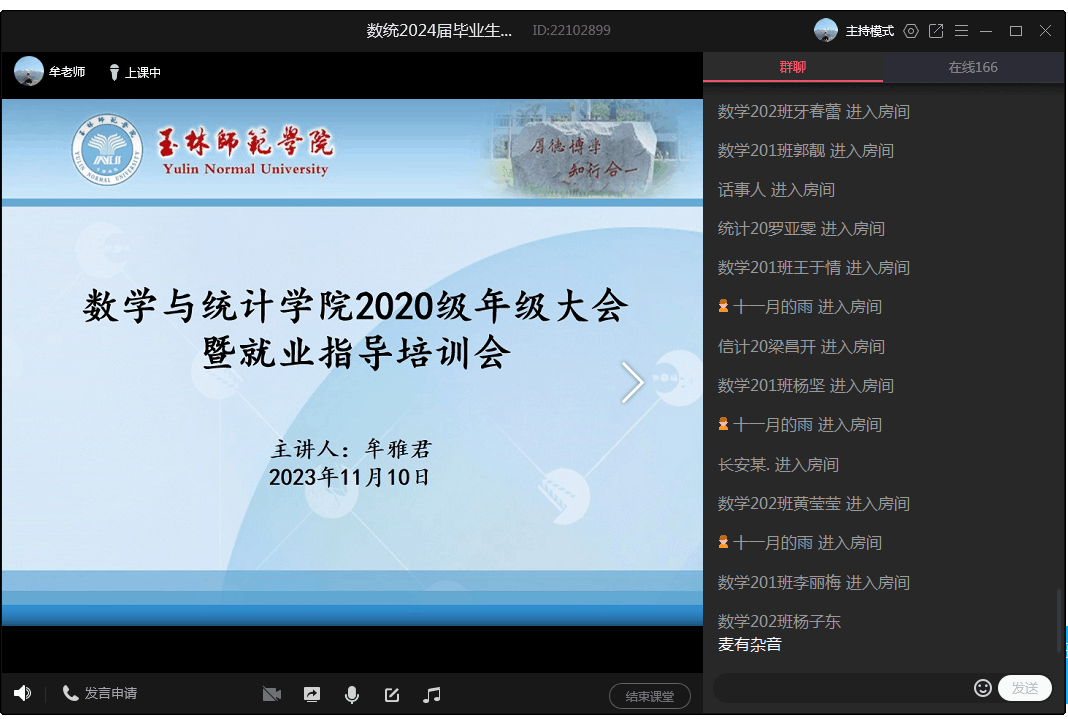Mute the microphone in bottom toolbar
The width and height of the screenshot is (1068, 719).
352,694
